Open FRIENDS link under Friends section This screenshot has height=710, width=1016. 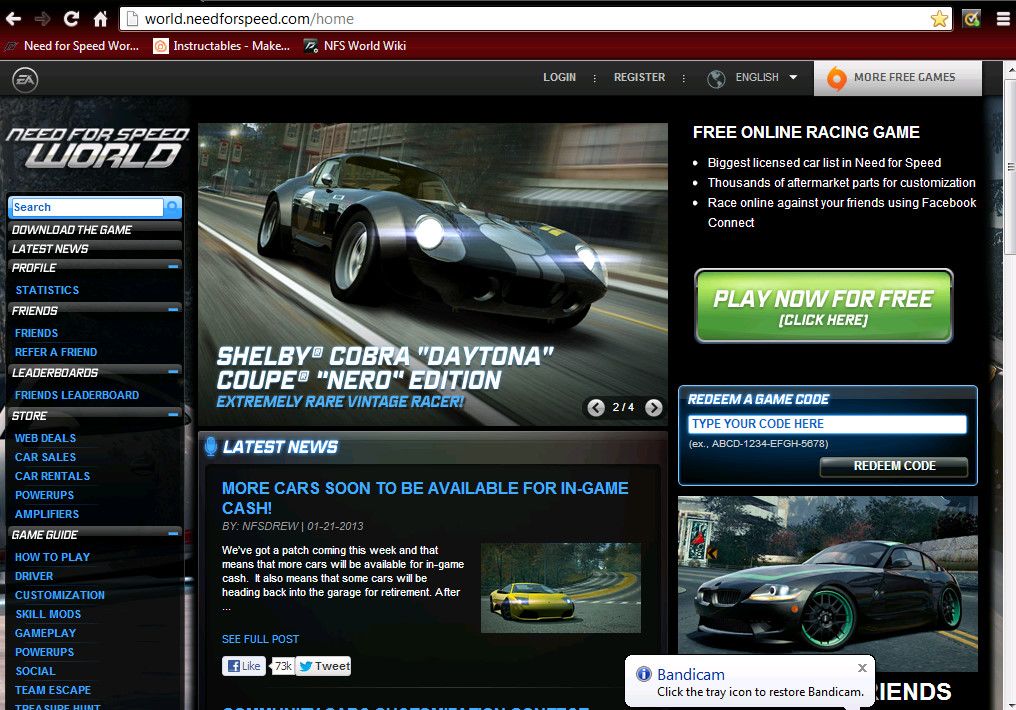[x=36, y=333]
